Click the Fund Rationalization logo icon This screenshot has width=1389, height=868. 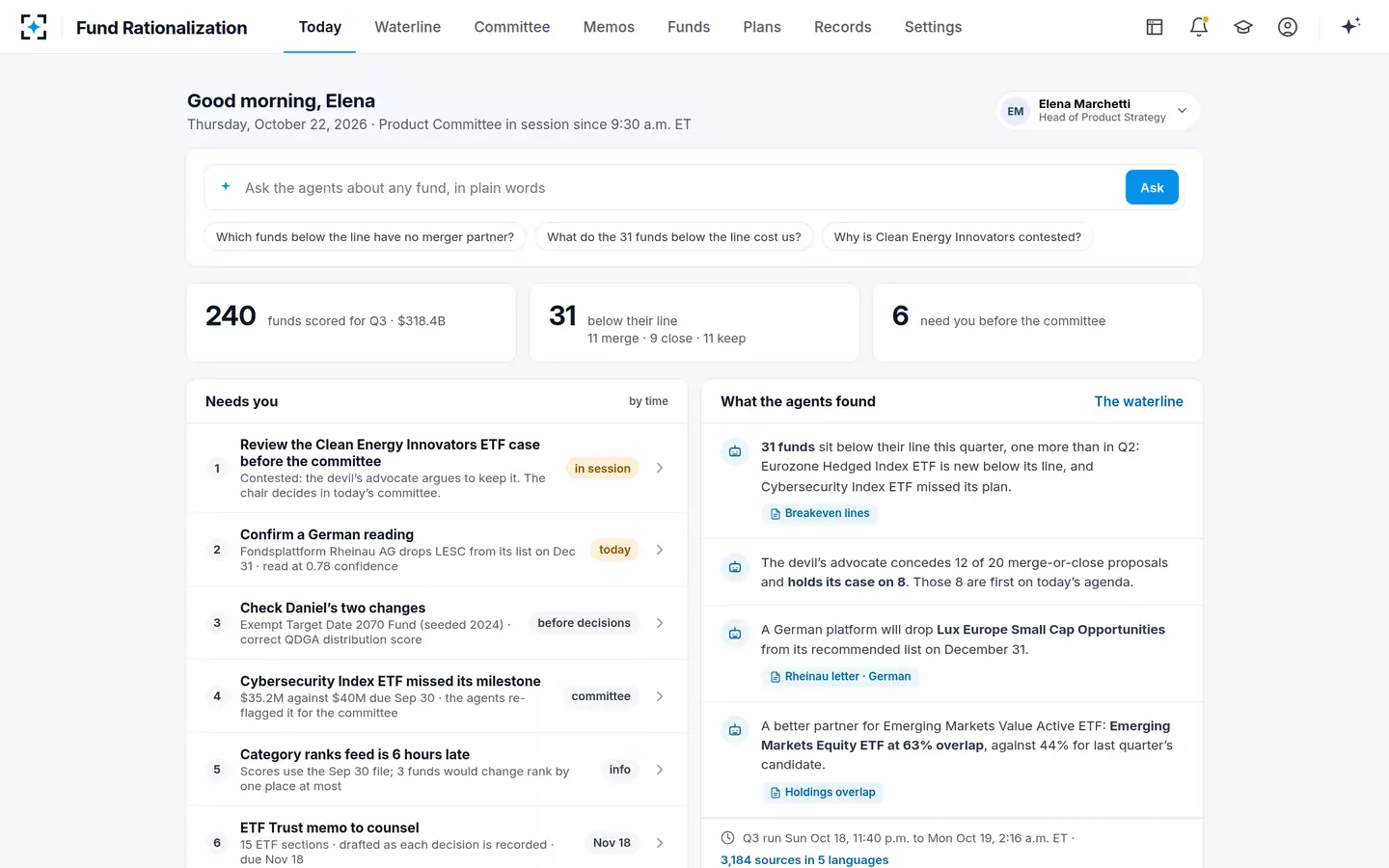tap(34, 27)
